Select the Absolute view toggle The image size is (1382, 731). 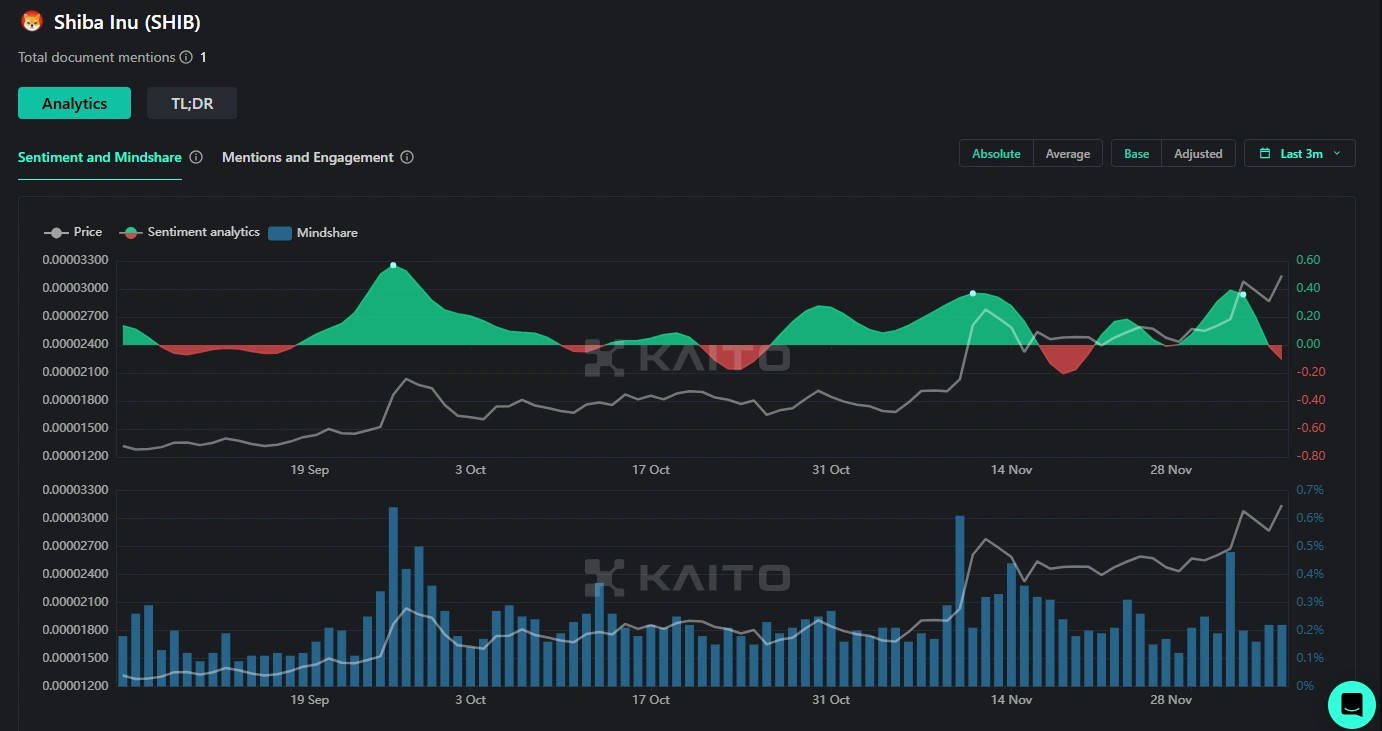point(996,154)
